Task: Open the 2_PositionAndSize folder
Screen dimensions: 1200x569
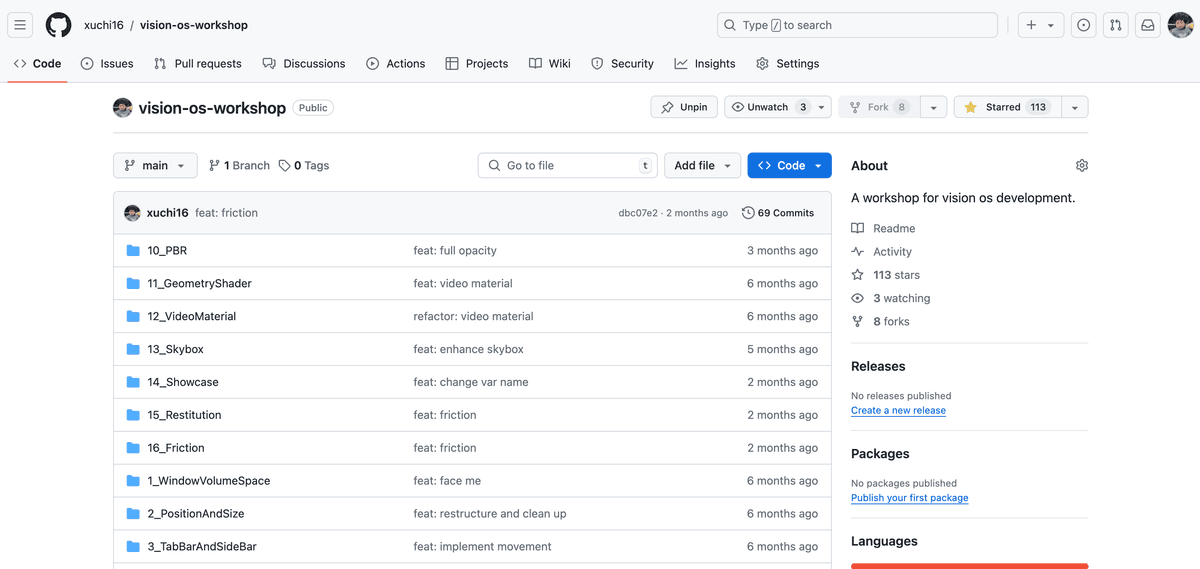Action: 195,514
